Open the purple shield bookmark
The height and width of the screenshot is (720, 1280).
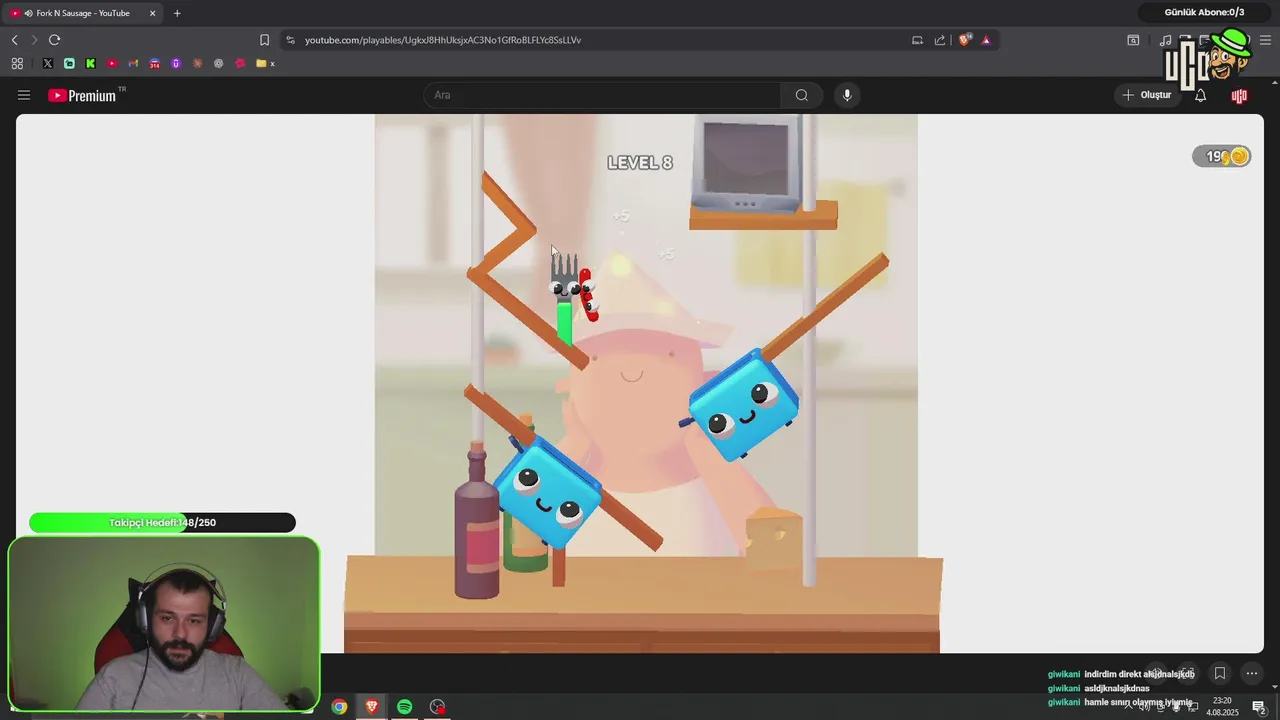(x=176, y=63)
